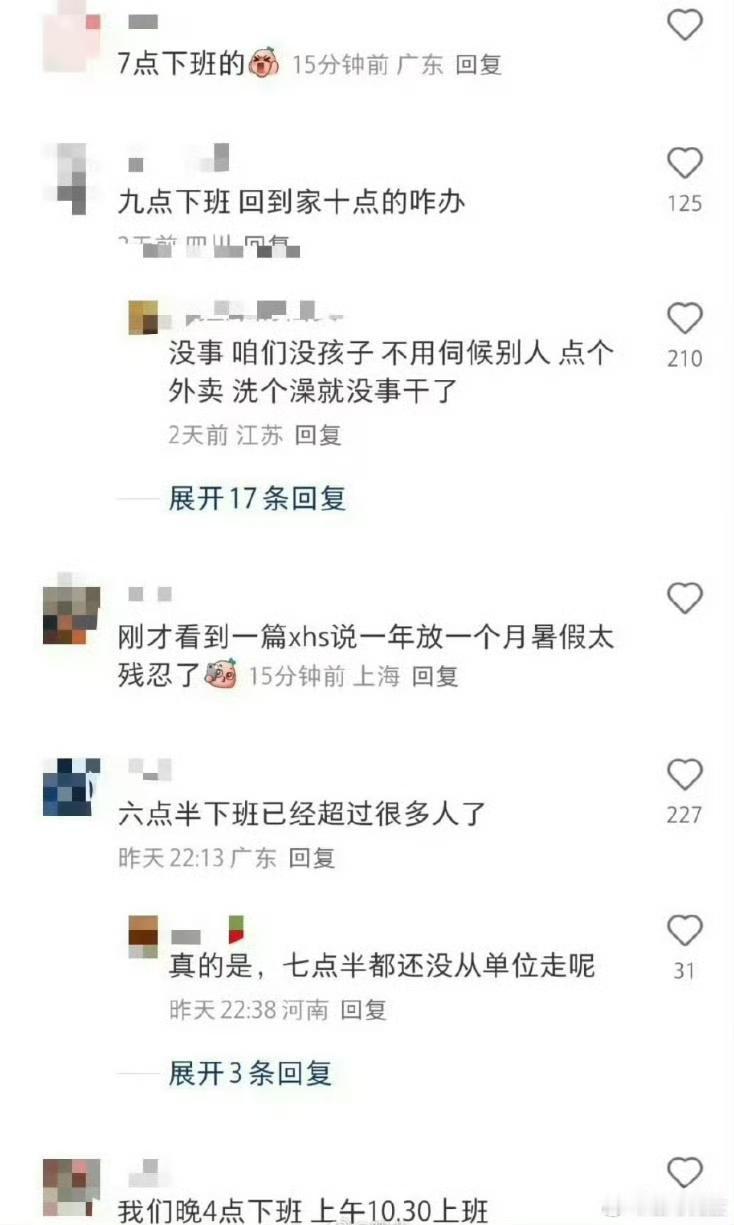Open avatar of the 九点下班 commenter

point(72,177)
